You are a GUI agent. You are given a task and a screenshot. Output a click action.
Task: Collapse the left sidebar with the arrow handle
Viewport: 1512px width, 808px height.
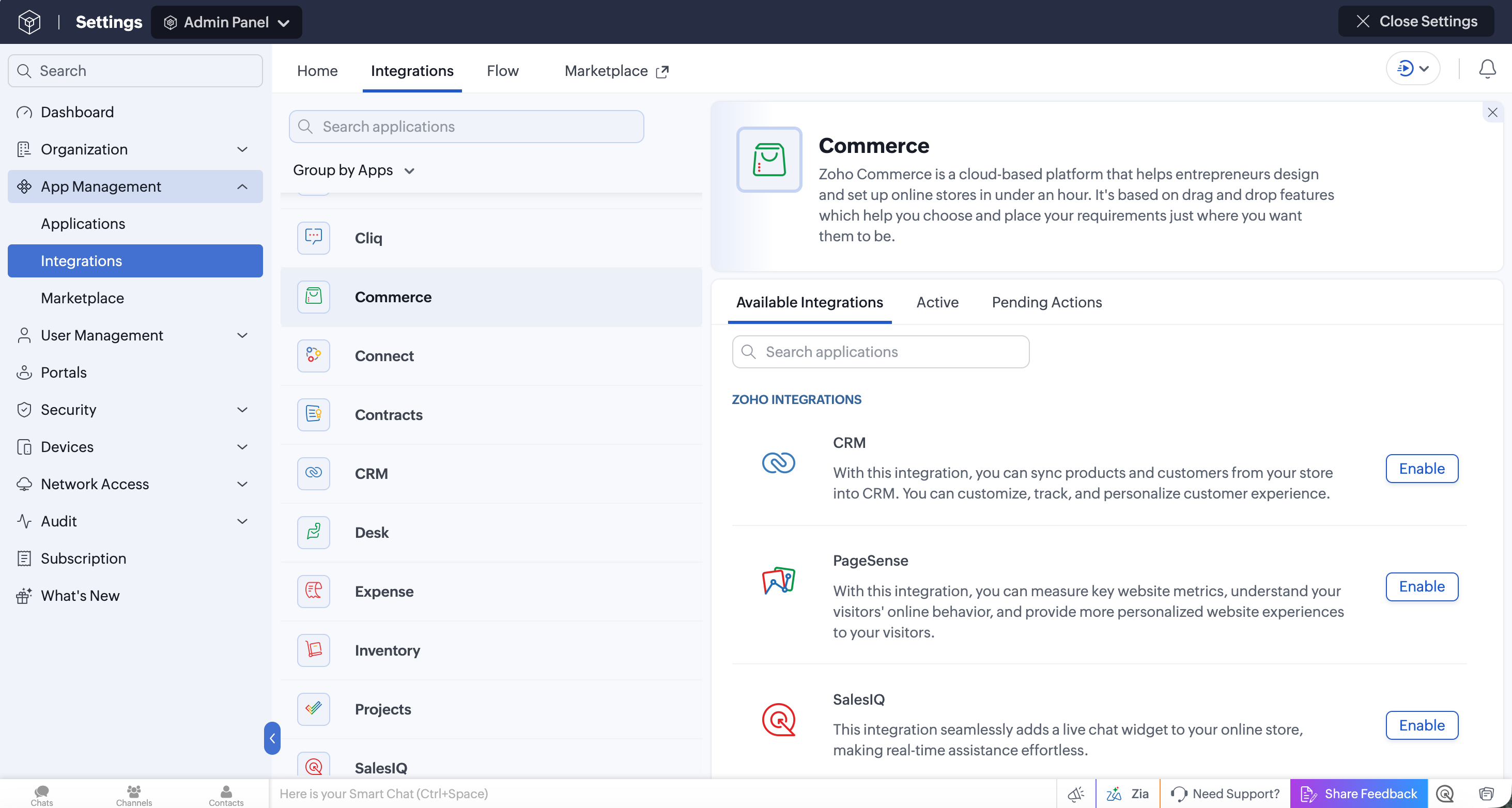[272, 738]
